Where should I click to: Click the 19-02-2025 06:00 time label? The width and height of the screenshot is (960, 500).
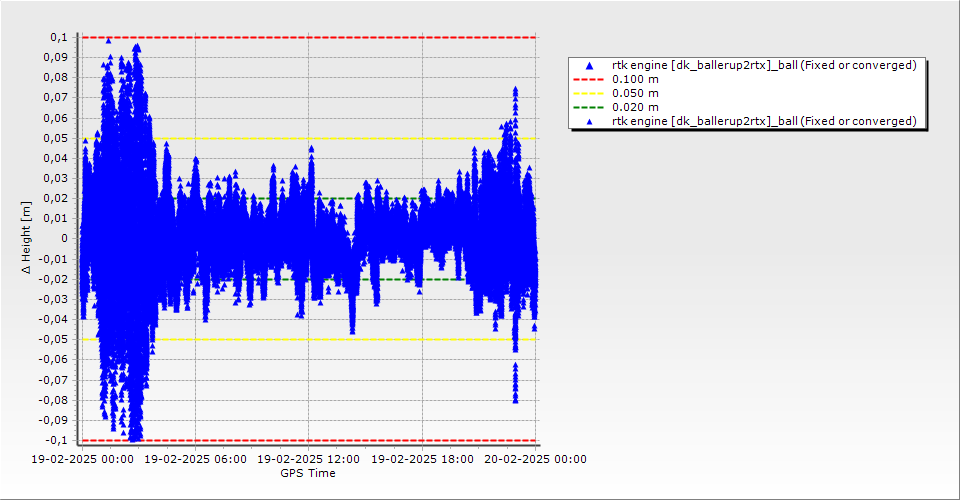[195, 459]
